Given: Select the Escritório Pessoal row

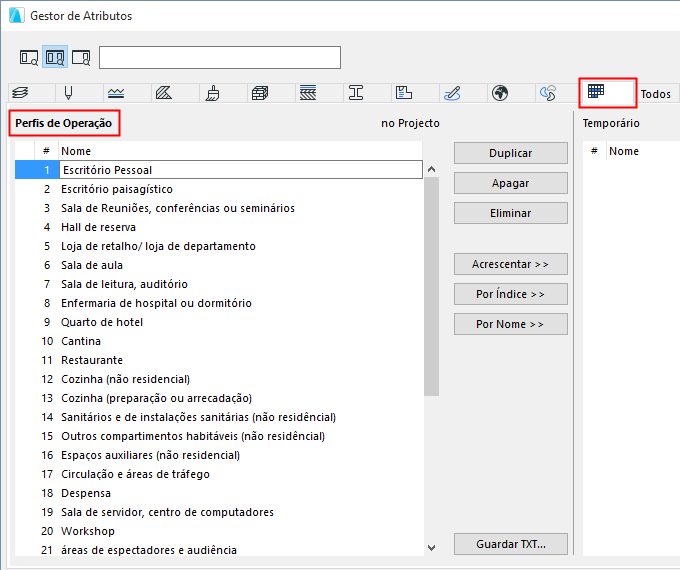Looking at the screenshot, I should click(x=219, y=170).
